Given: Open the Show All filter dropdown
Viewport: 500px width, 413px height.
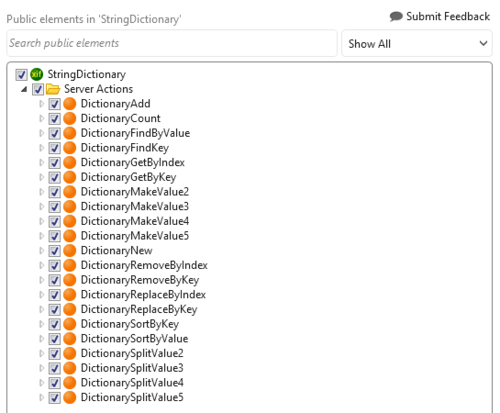Looking at the screenshot, I should pos(417,43).
